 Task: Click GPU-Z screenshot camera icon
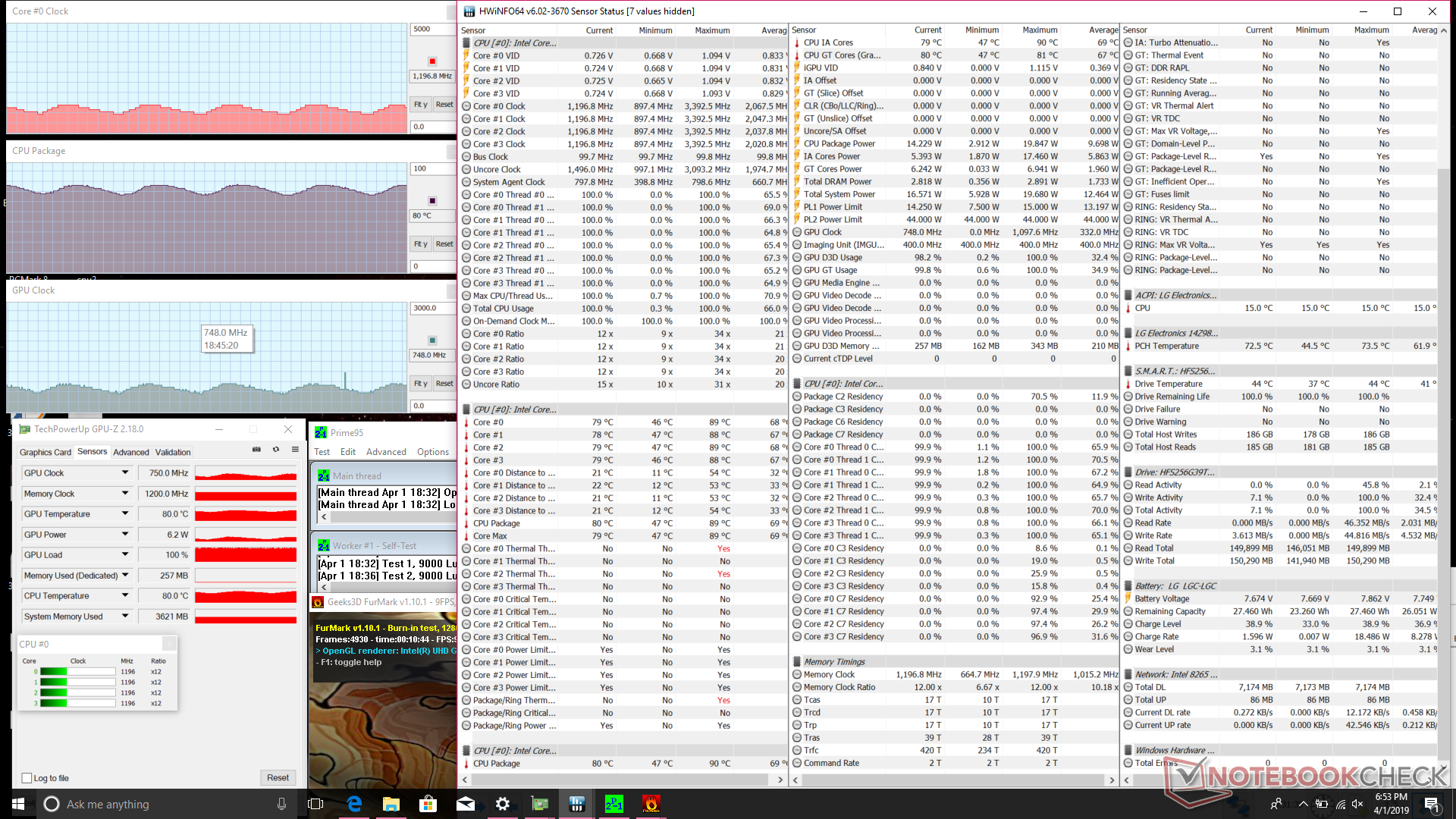pyautogui.click(x=256, y=450)
